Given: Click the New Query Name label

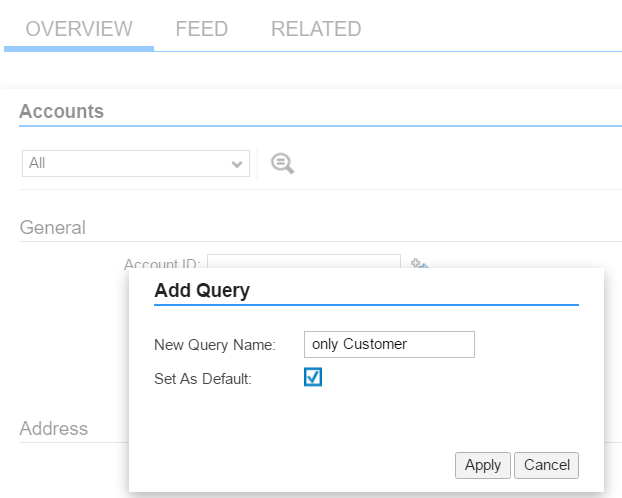Looking at the screenshot, I should click(x=215, y=345).
